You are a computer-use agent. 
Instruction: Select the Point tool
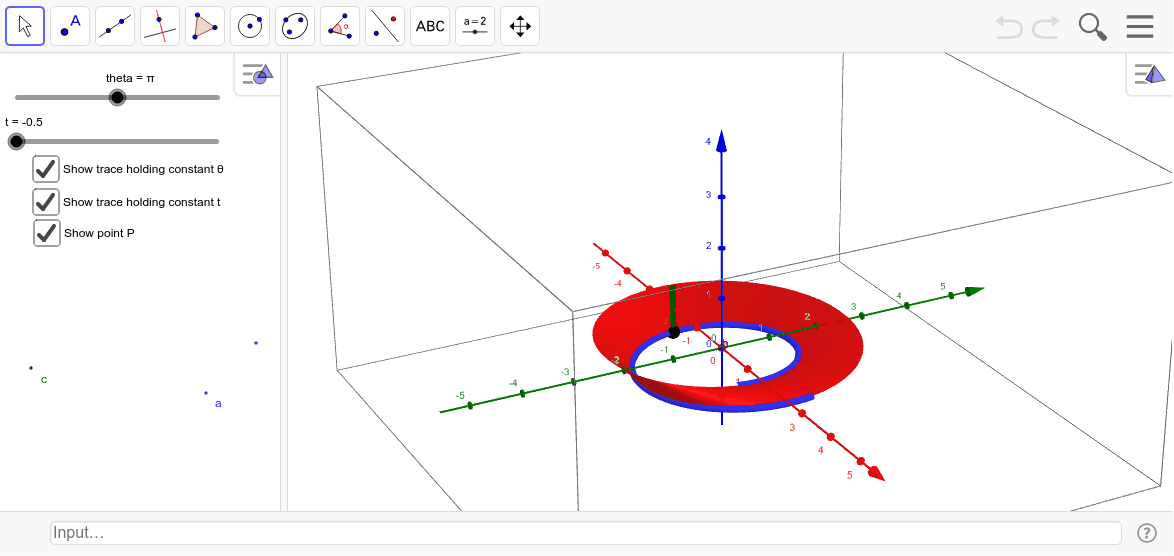pos(70,26)
